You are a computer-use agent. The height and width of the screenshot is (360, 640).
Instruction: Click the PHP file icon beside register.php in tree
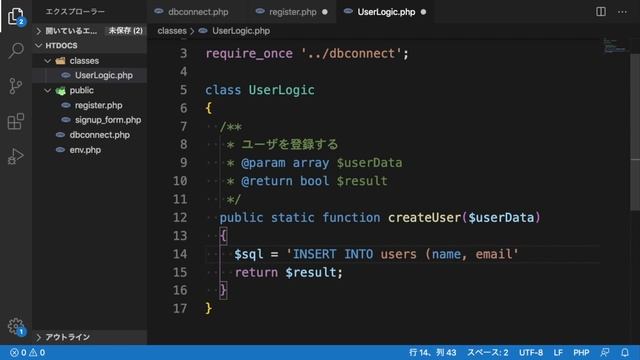tap(66, 105)
